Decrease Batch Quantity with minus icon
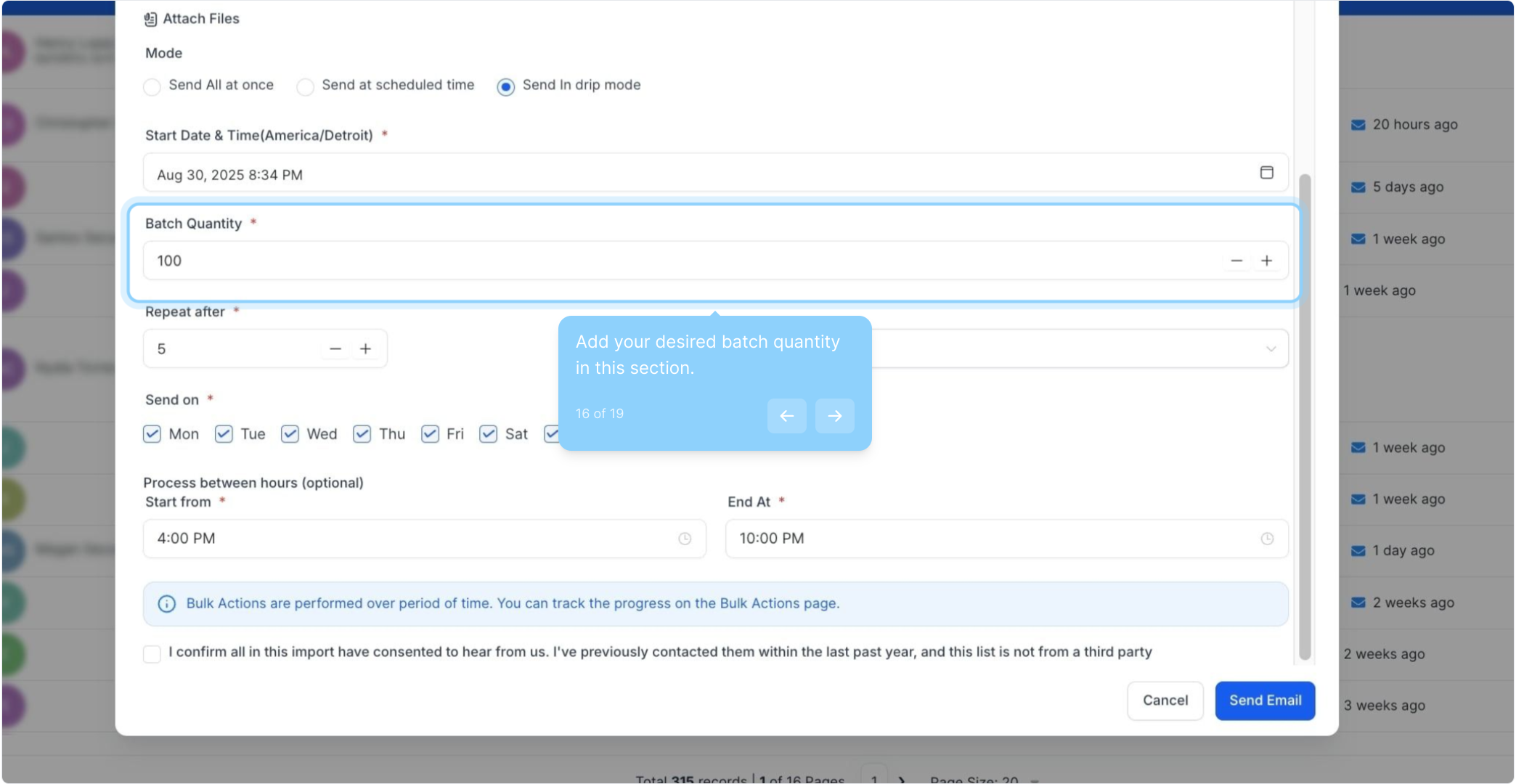This screenshot has width=1516, height=784. pos(1236,261)
